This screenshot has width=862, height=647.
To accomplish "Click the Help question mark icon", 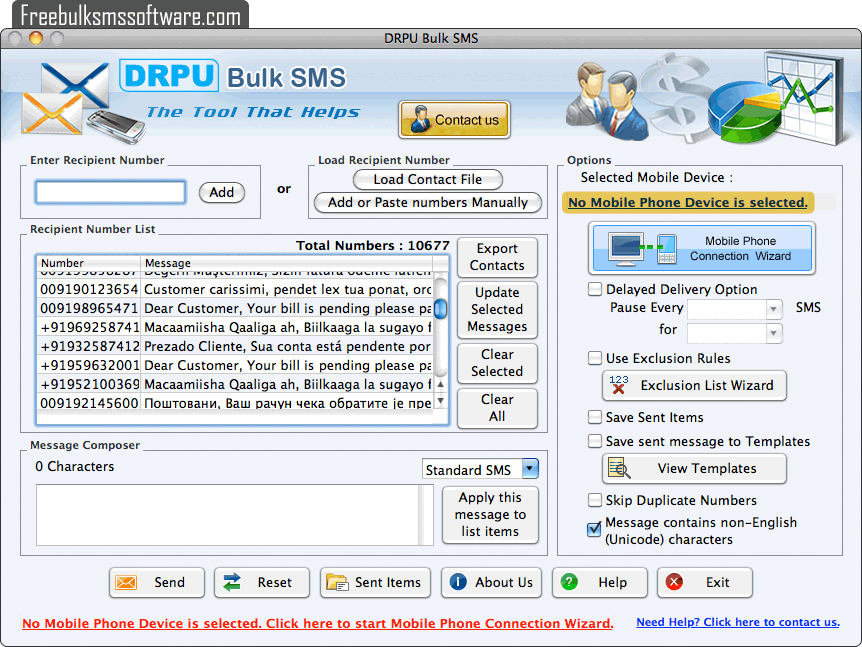I will [x=569, y=582].
